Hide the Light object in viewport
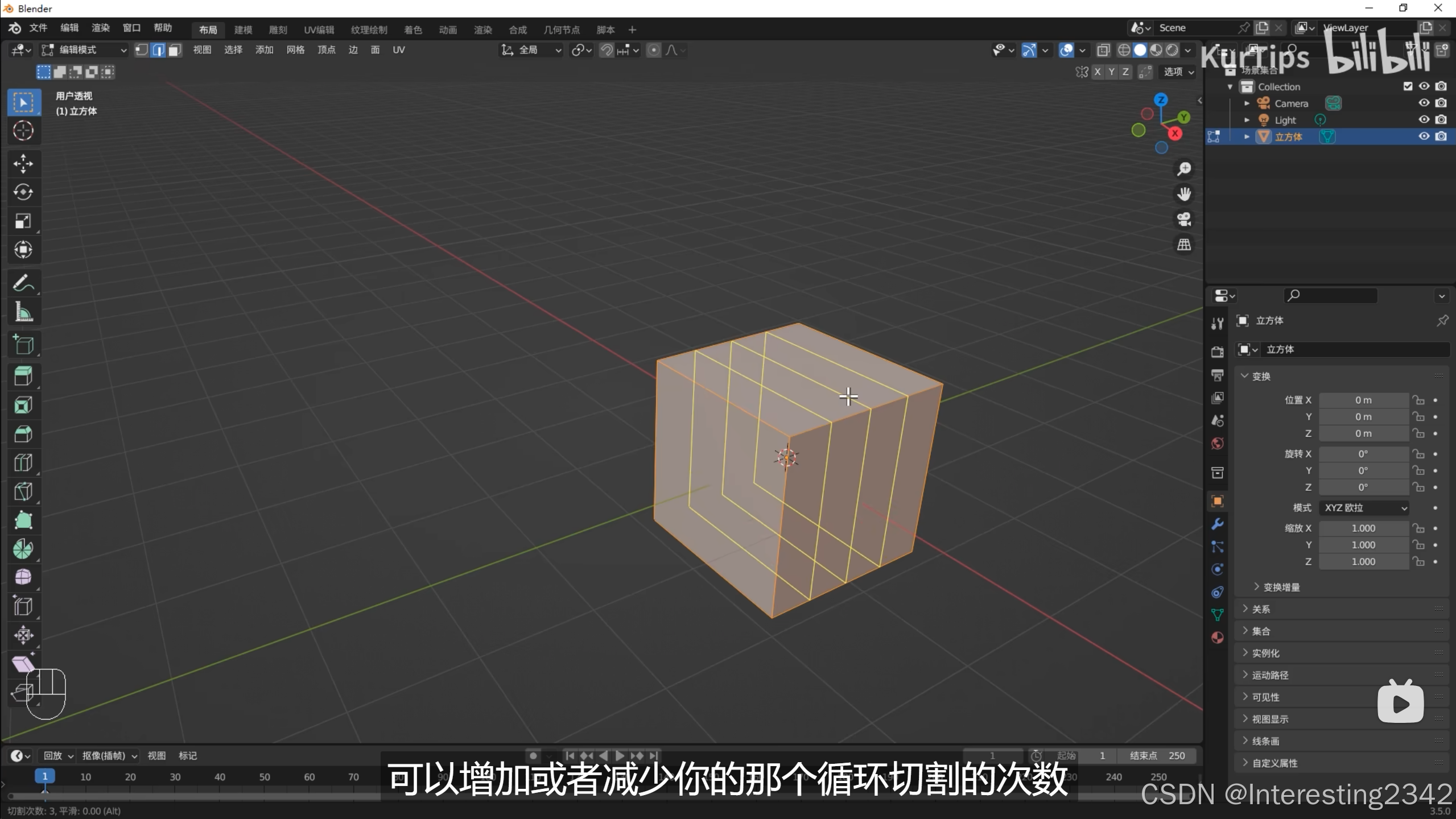The width and height of the screenshot is (1456, 819). pyautogui.click(x=1424, y=119)
